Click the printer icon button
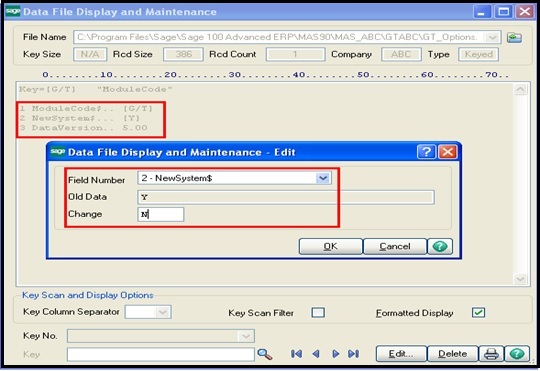This screenshot has height=371, width=540. coord(491,354)
